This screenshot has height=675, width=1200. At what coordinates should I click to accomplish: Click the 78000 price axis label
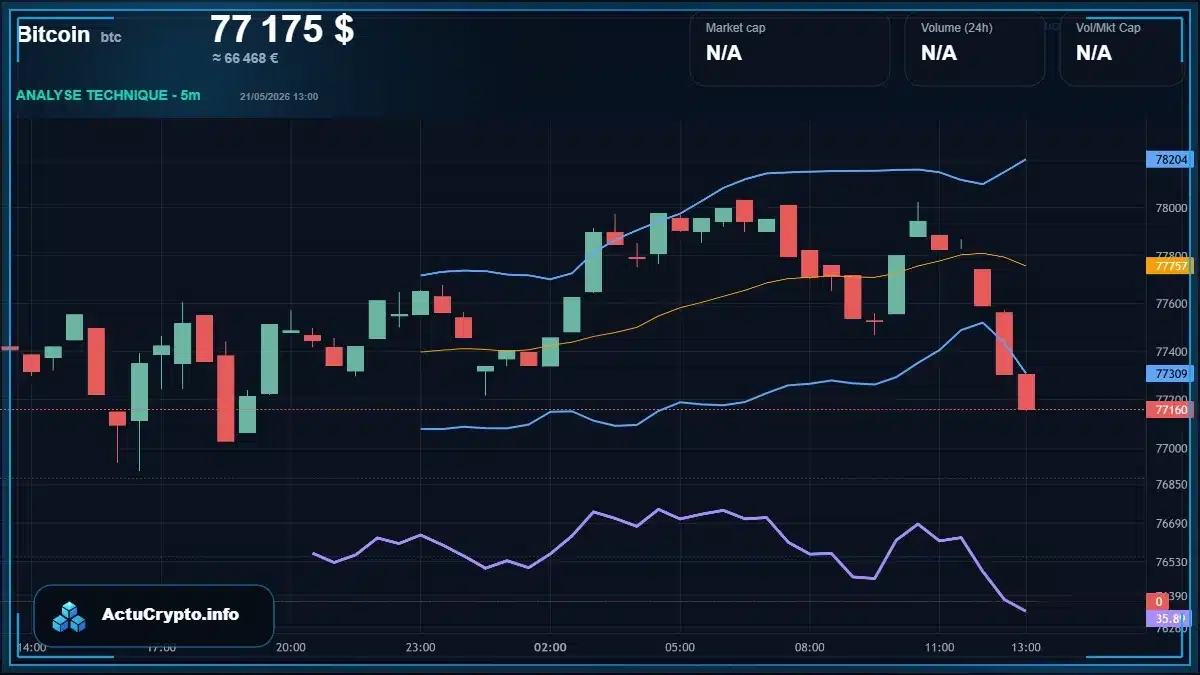click(1171, 209)
